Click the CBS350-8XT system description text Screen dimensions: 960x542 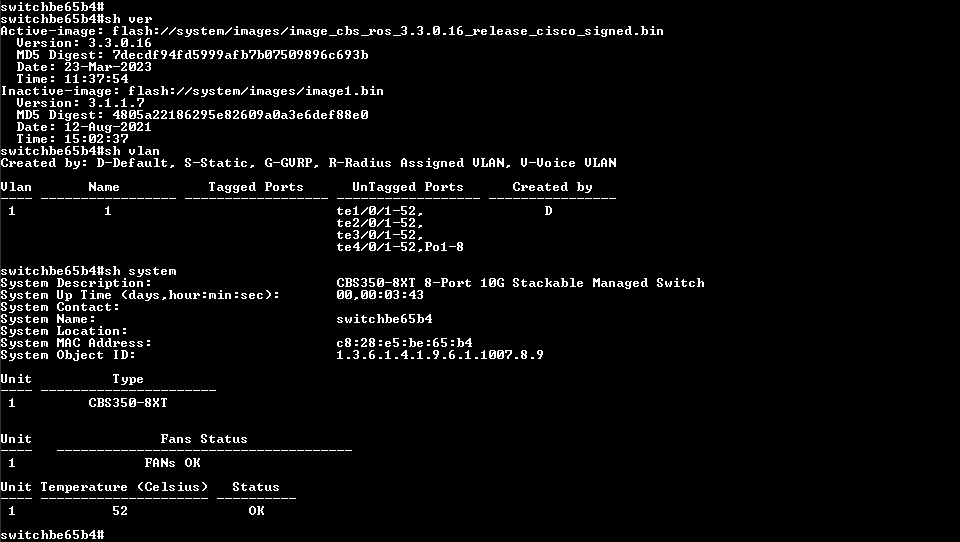520,283
